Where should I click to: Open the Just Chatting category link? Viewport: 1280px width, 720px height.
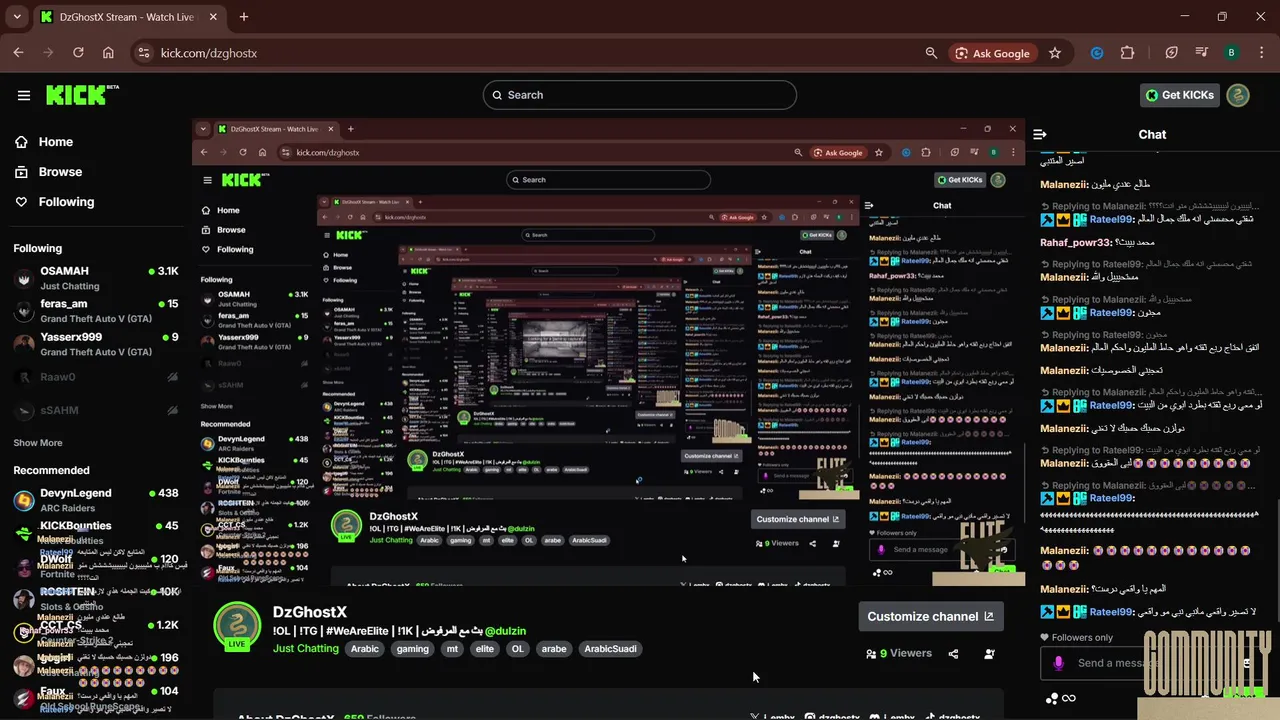[306, 648]
